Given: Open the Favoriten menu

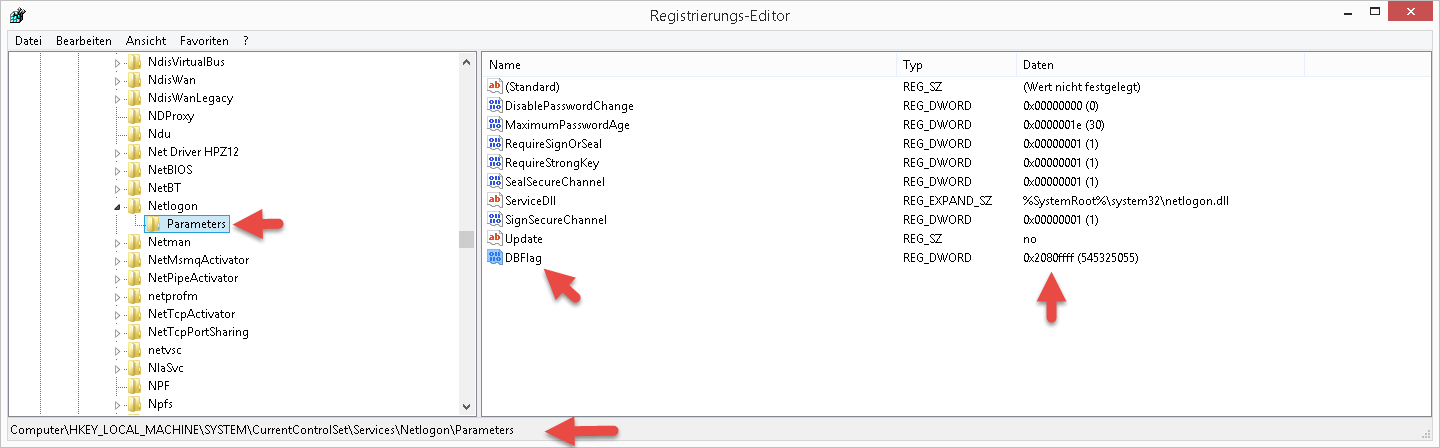Looking at the screenshot, I should (x=204, y=41).
